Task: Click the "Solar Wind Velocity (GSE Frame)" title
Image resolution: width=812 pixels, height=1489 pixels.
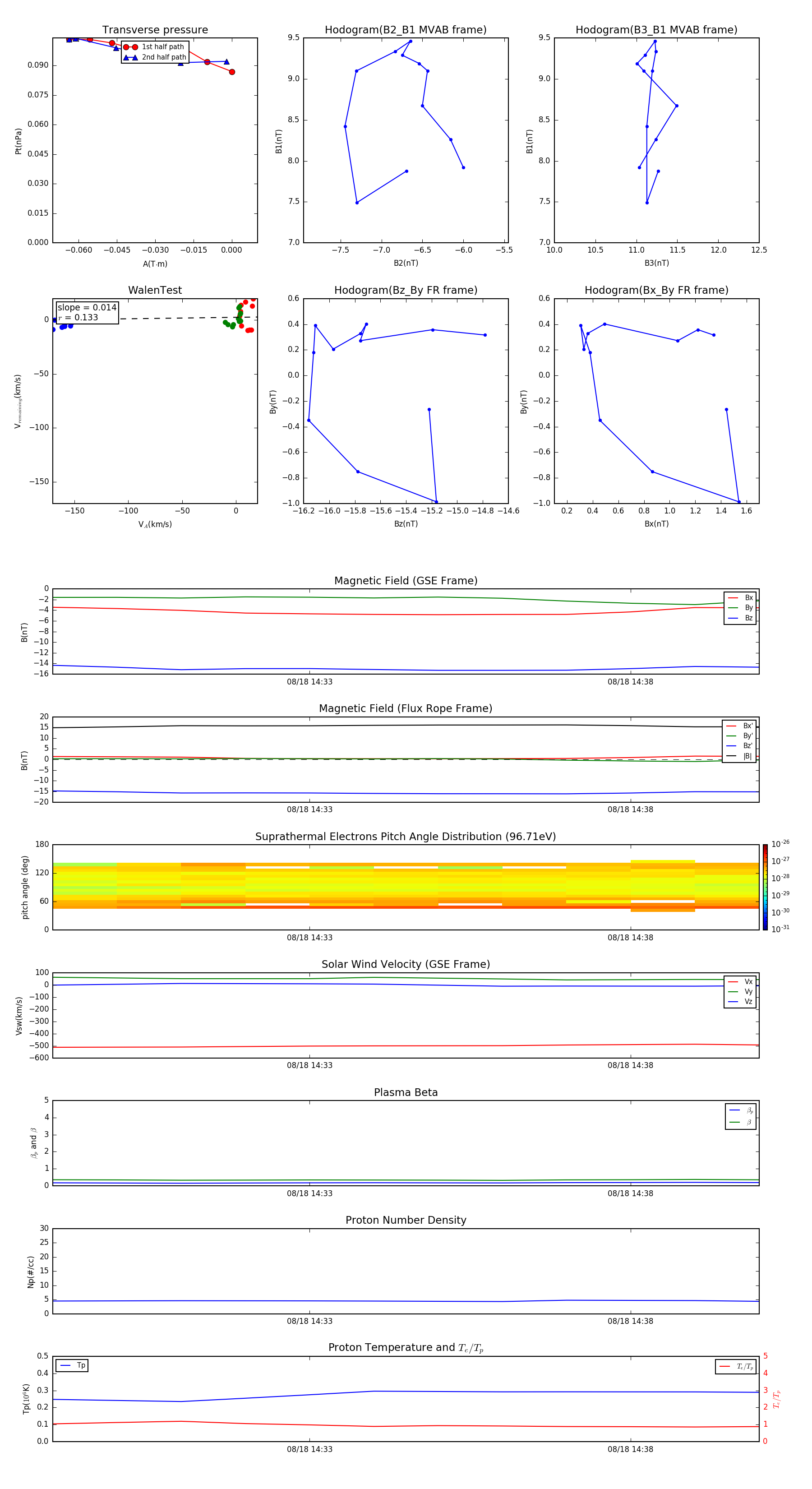Action: tap(406, 964)
